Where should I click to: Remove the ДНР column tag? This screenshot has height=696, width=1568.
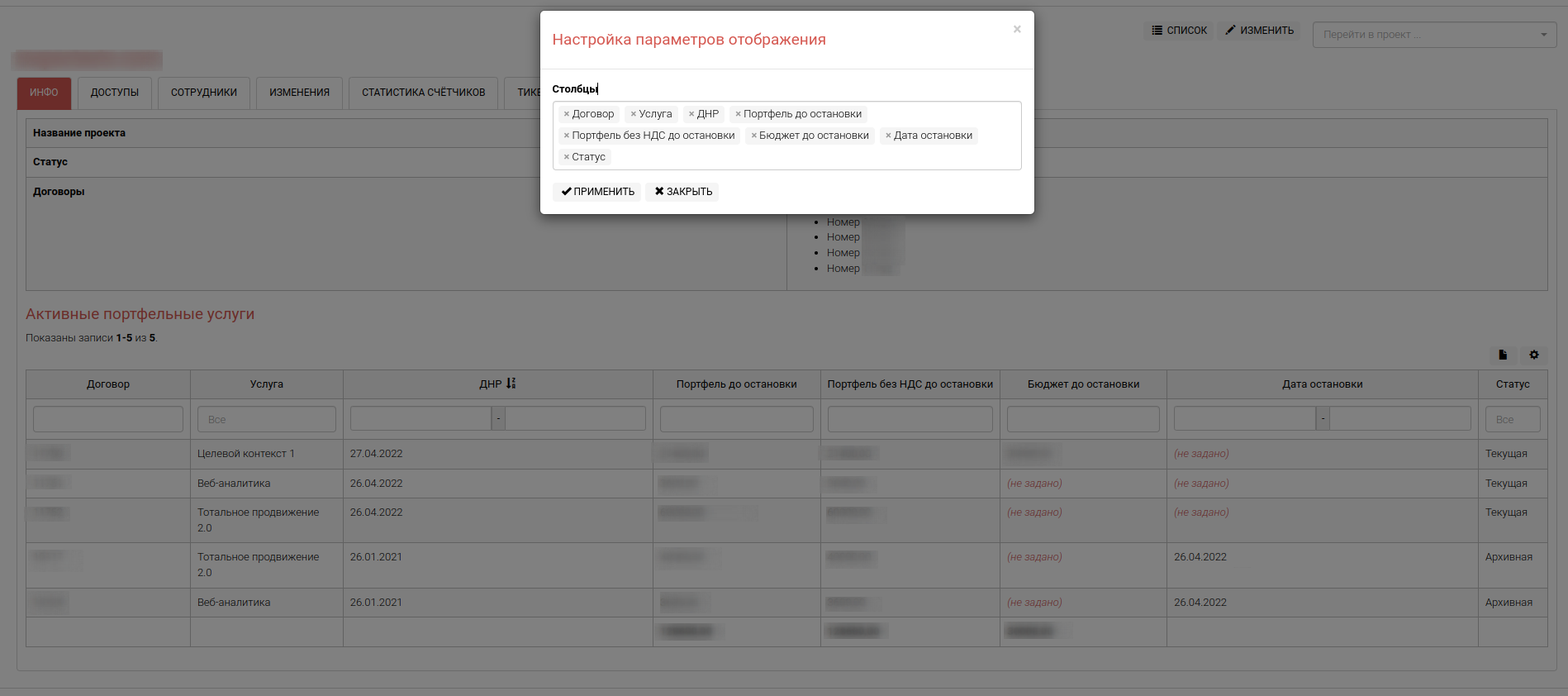coord(691,114)
